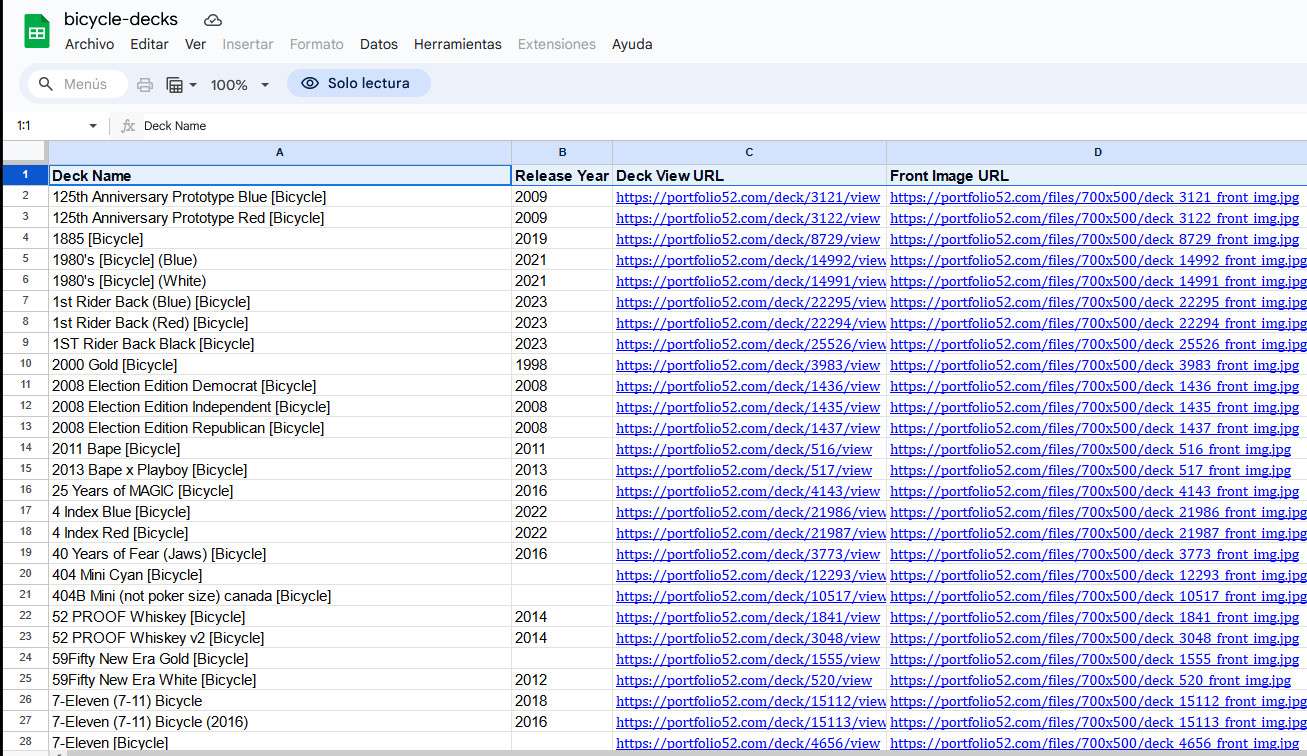Select the 2019 release year cell
Screen dimensions: 1307x756
pyautogui.click(x=562, y=239)
